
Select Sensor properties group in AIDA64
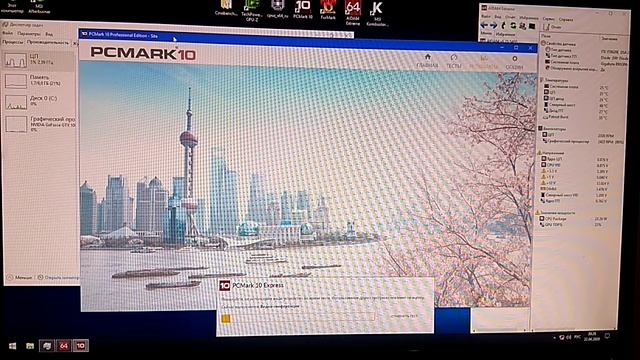coord(558,43)
